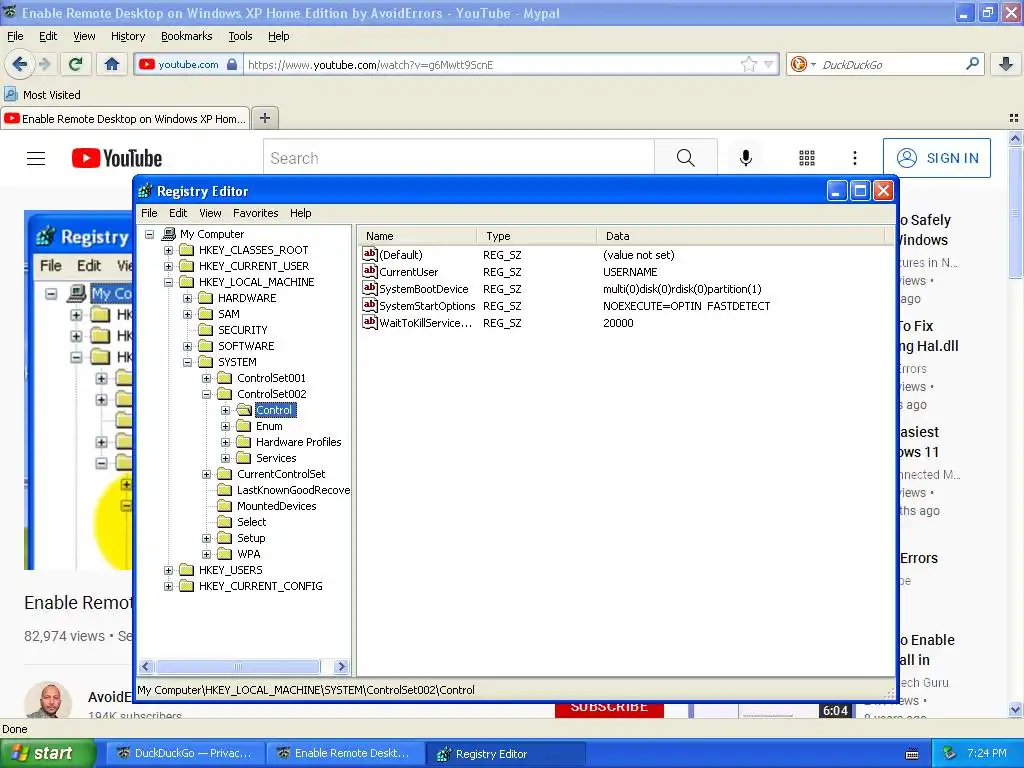Expand the HKEY_USERS node
Viewport: 1024px width, 768px height.
coord(168,570)
